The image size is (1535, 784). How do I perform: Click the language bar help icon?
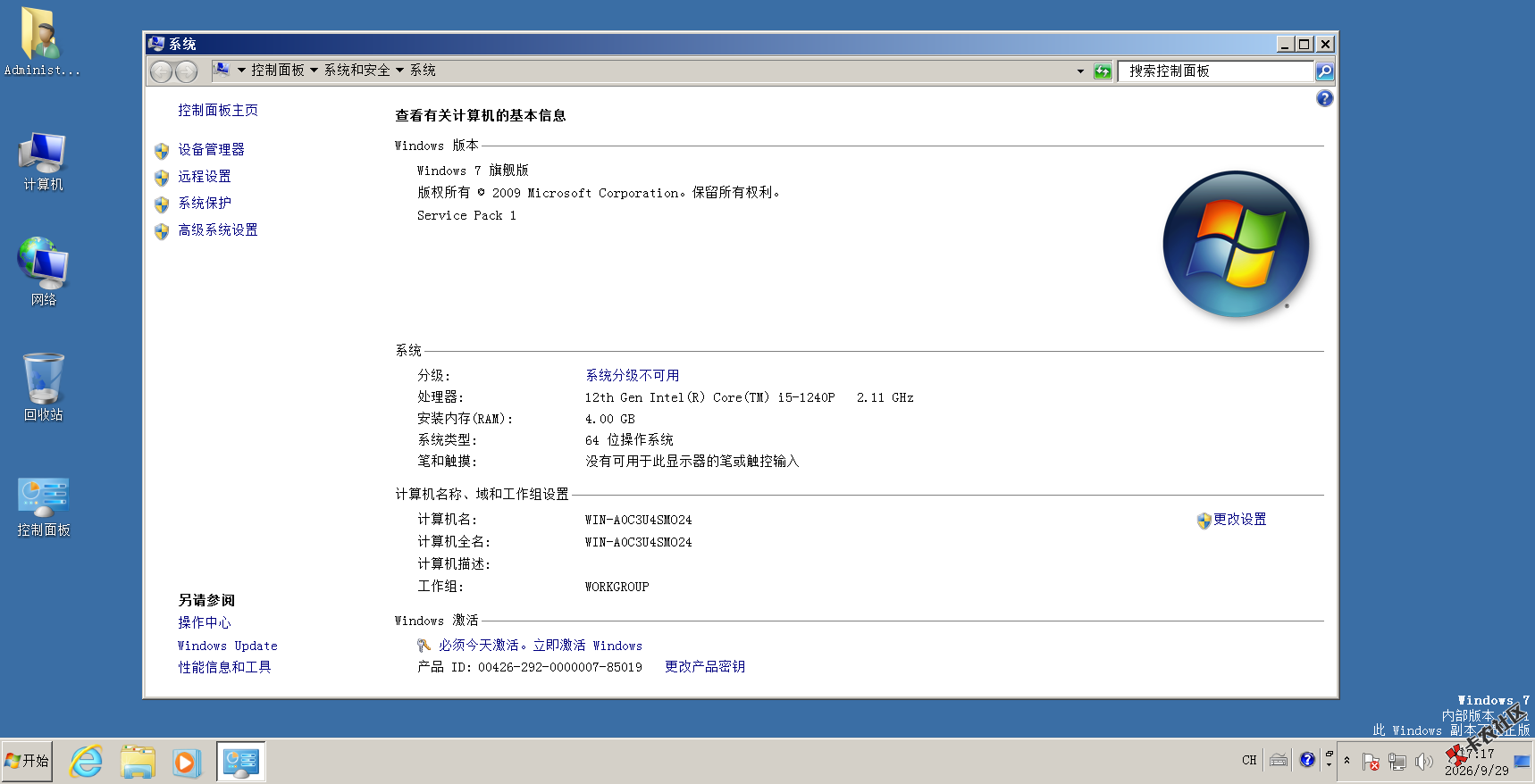[x=1307, y=760]
